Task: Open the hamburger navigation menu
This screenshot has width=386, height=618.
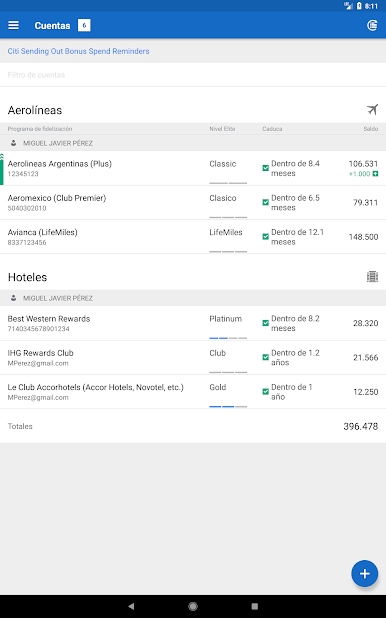Action: (13, 25)
